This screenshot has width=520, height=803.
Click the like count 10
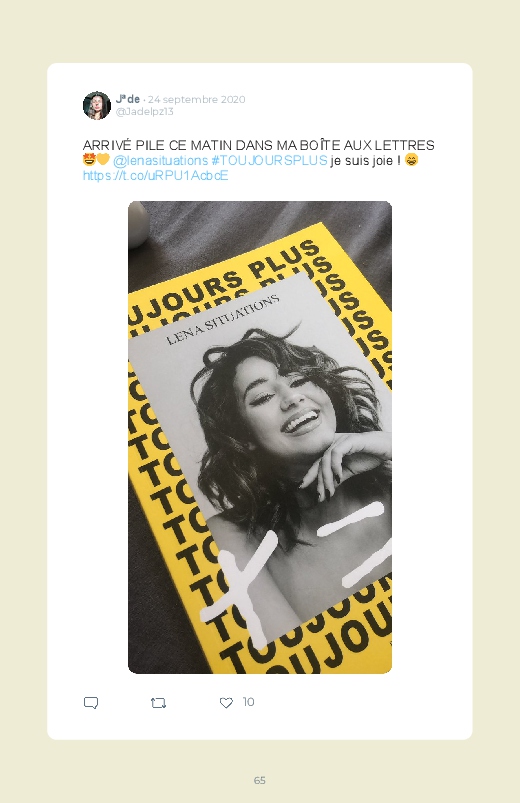248,702
